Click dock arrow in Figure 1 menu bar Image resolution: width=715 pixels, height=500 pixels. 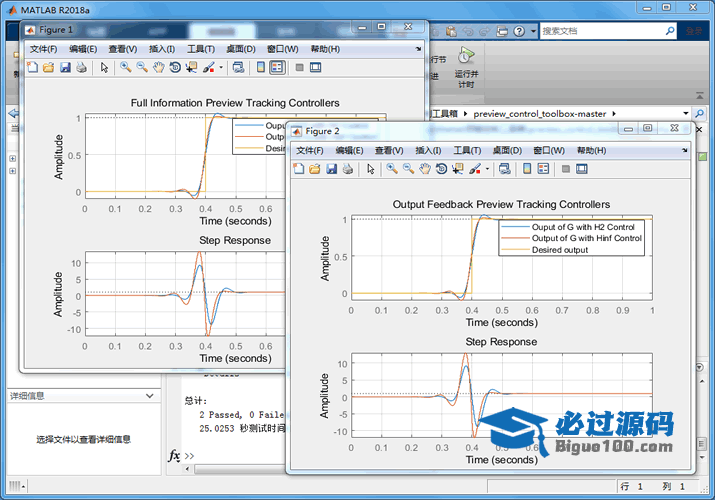coord(419,49)
